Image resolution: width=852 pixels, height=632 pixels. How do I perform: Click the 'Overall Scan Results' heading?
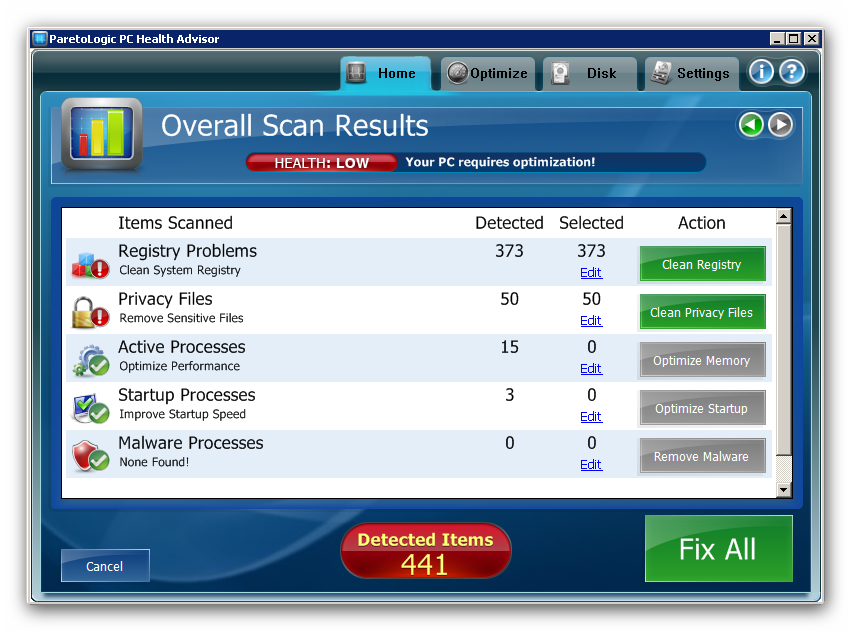pyautogui.click(x=295, y=126)
